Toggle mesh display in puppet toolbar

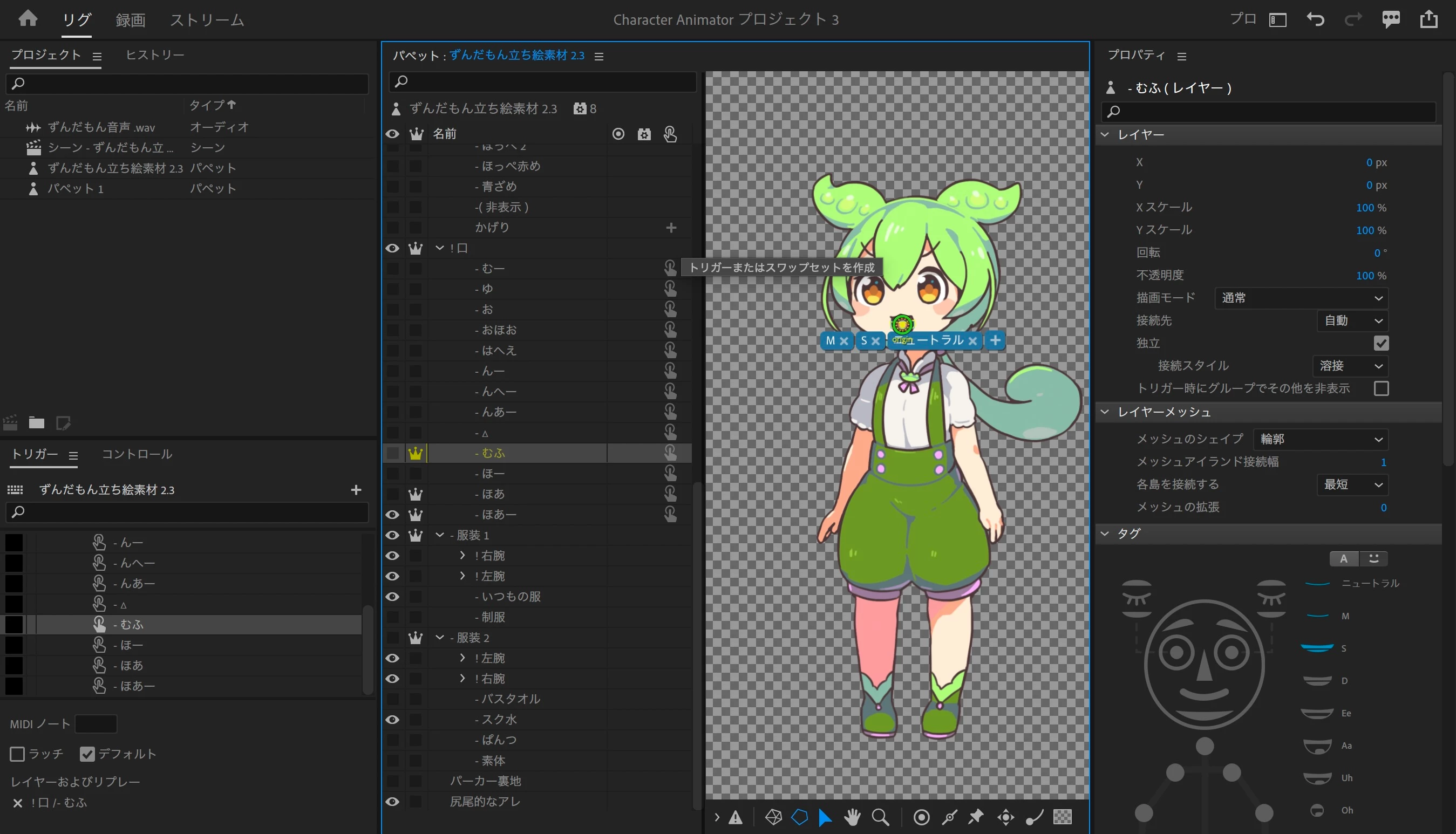(773, 817)
